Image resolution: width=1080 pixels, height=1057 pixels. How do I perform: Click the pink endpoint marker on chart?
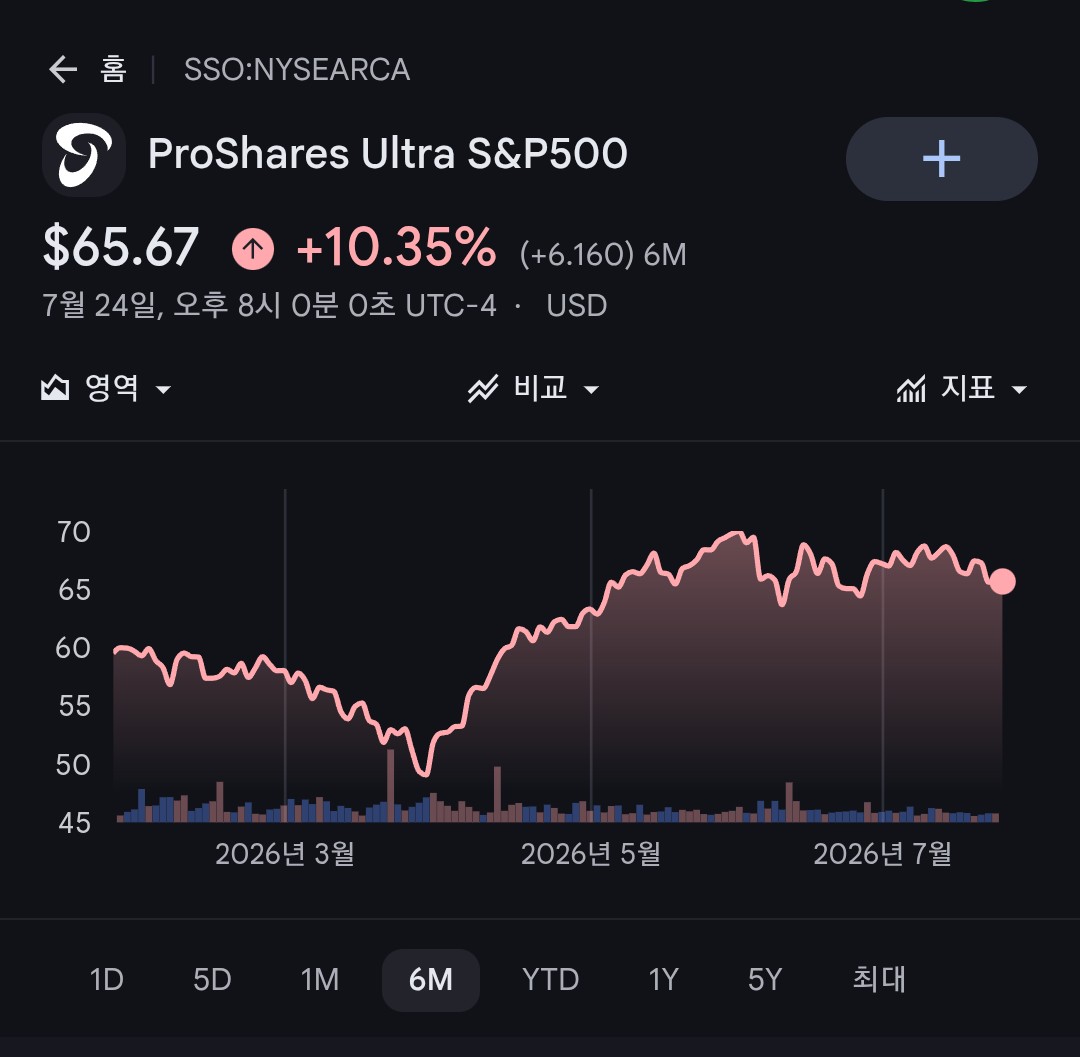(1002, 581)
